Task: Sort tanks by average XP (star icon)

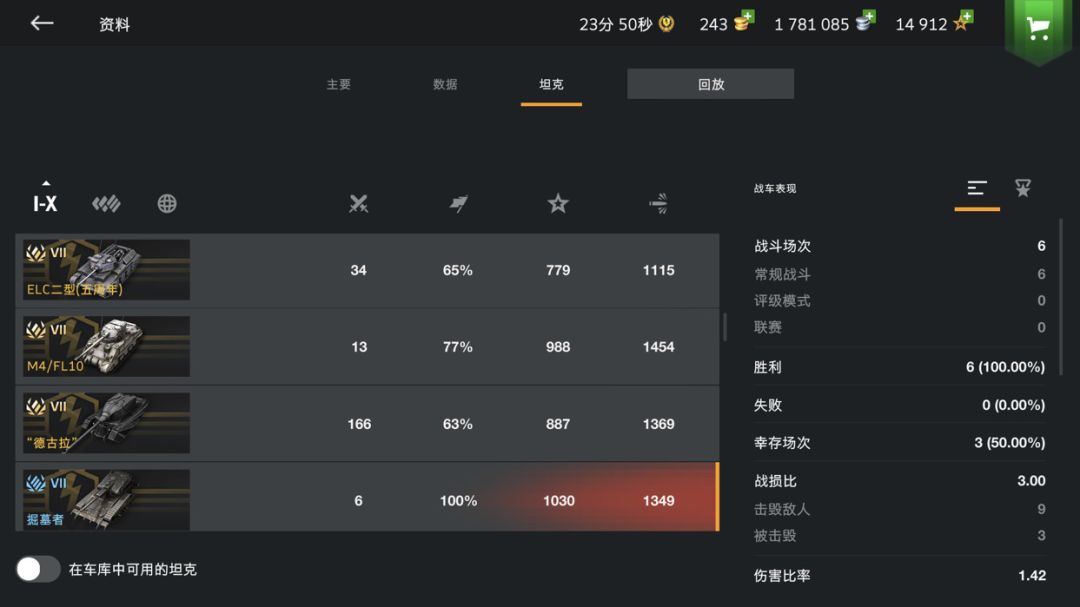Action: click(558, 204)
